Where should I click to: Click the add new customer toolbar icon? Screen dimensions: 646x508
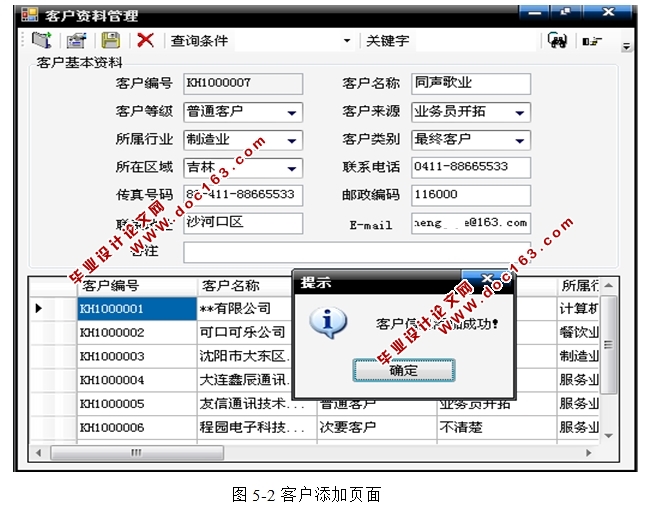click(x=42, y=40)
